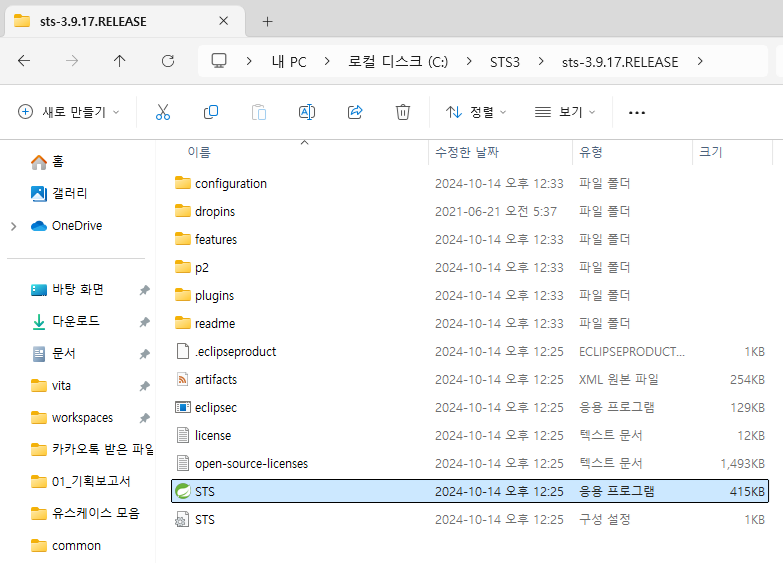This screenshot has width=783, height=563.
Task: Select the artifacts XML file icon
Action: click(x=183, y=380)
